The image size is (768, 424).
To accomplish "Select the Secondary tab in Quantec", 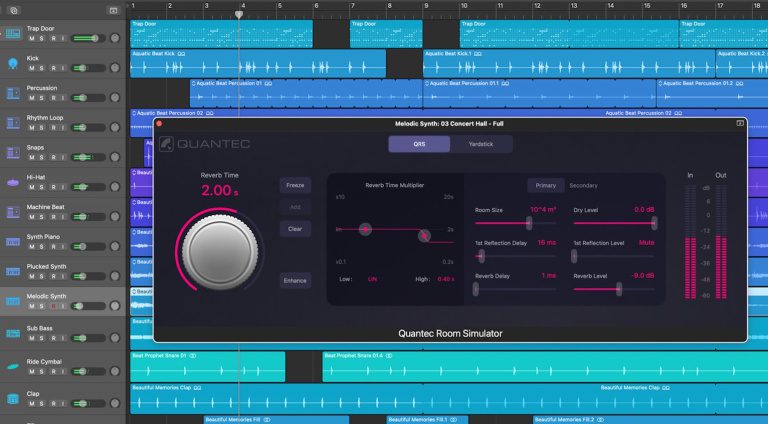I will (584, 185).
